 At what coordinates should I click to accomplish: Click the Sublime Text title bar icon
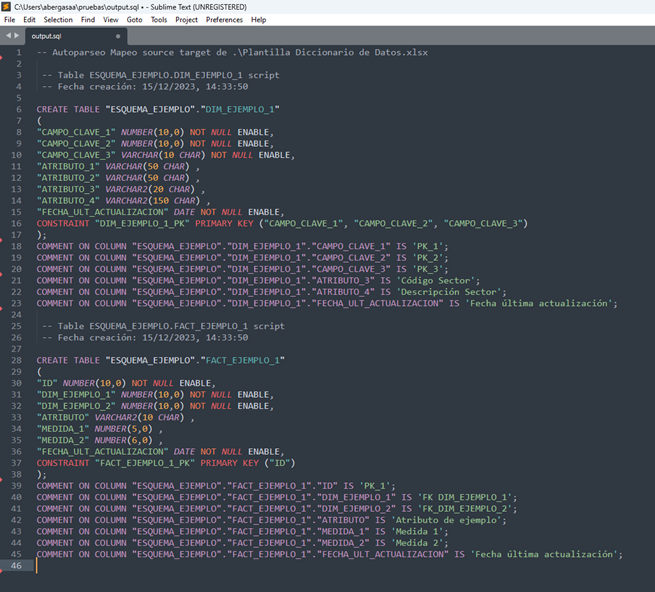point(6,7)
